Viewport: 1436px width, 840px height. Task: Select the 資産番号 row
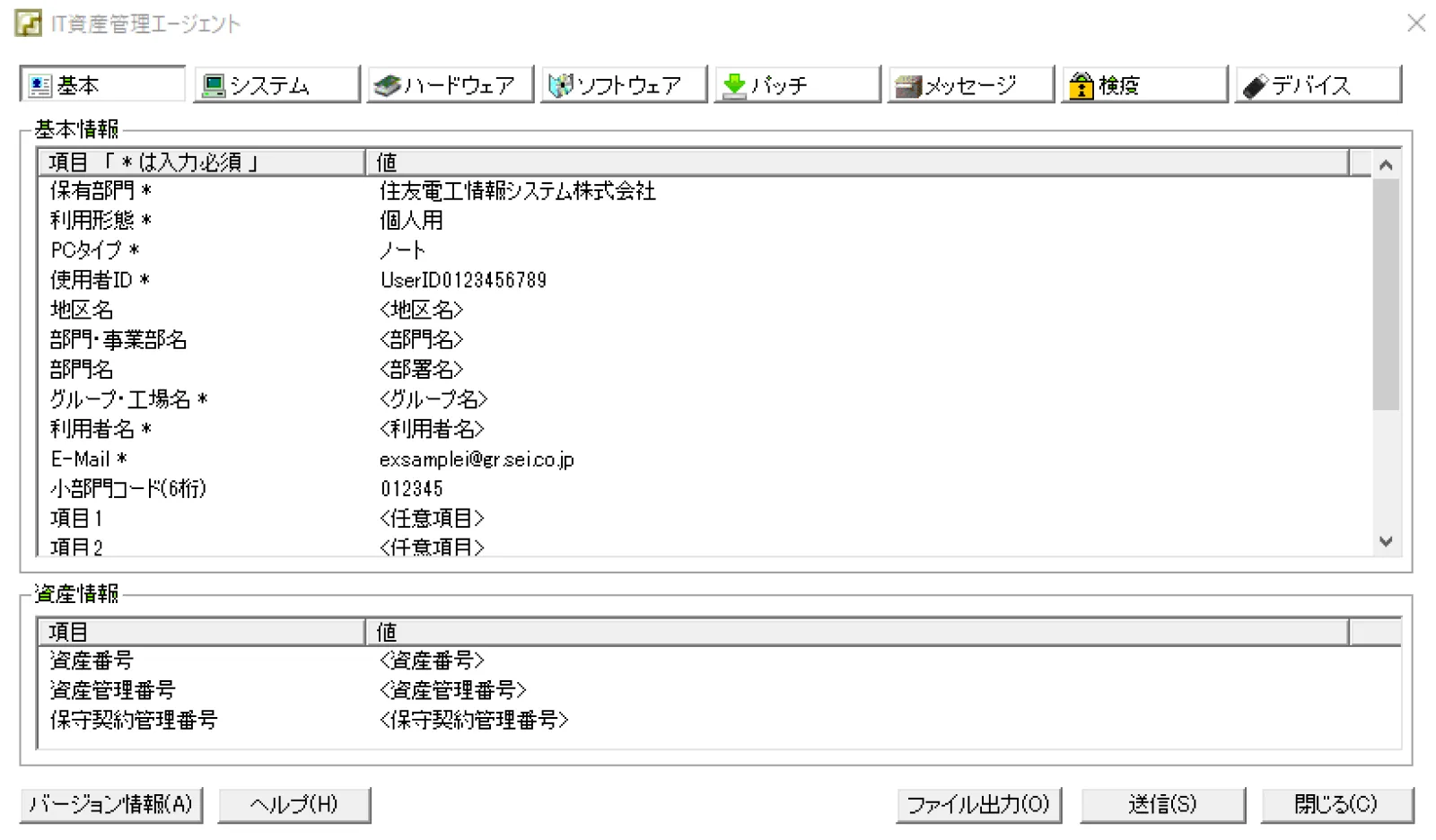pyautogui.click(x=719, y=661)
